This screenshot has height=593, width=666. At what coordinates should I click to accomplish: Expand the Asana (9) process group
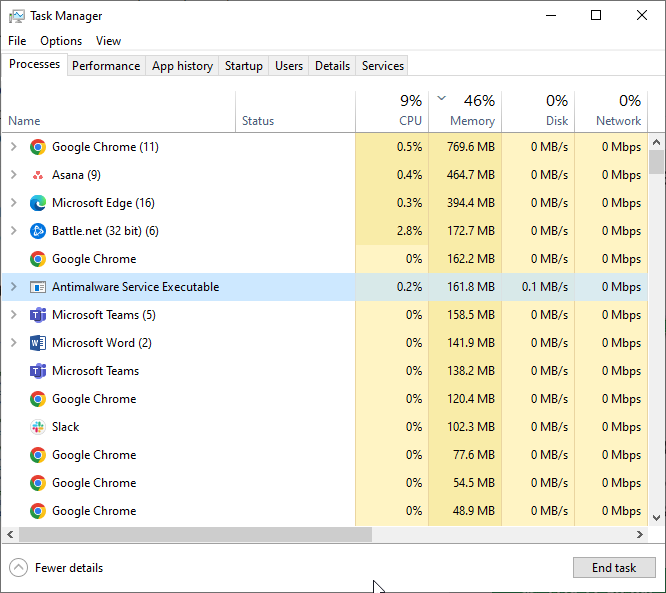(x=14, y=175)
